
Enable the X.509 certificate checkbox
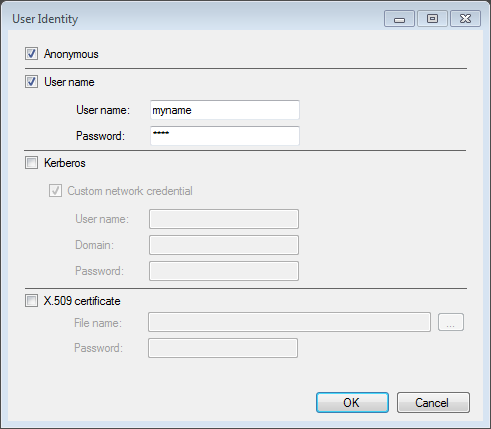click(31, 301)
